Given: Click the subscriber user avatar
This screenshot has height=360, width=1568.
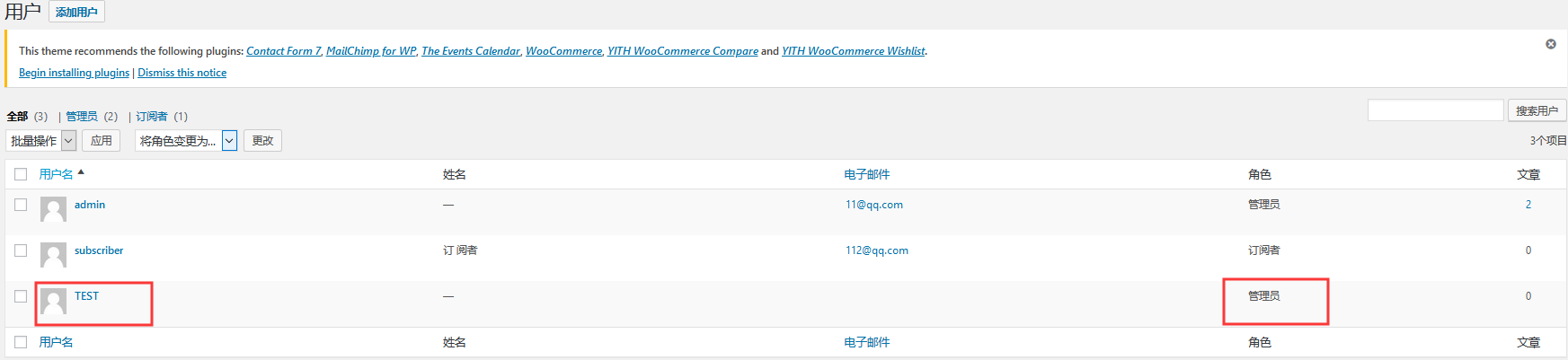Looking at the screenshot, I should pos(54,255).
